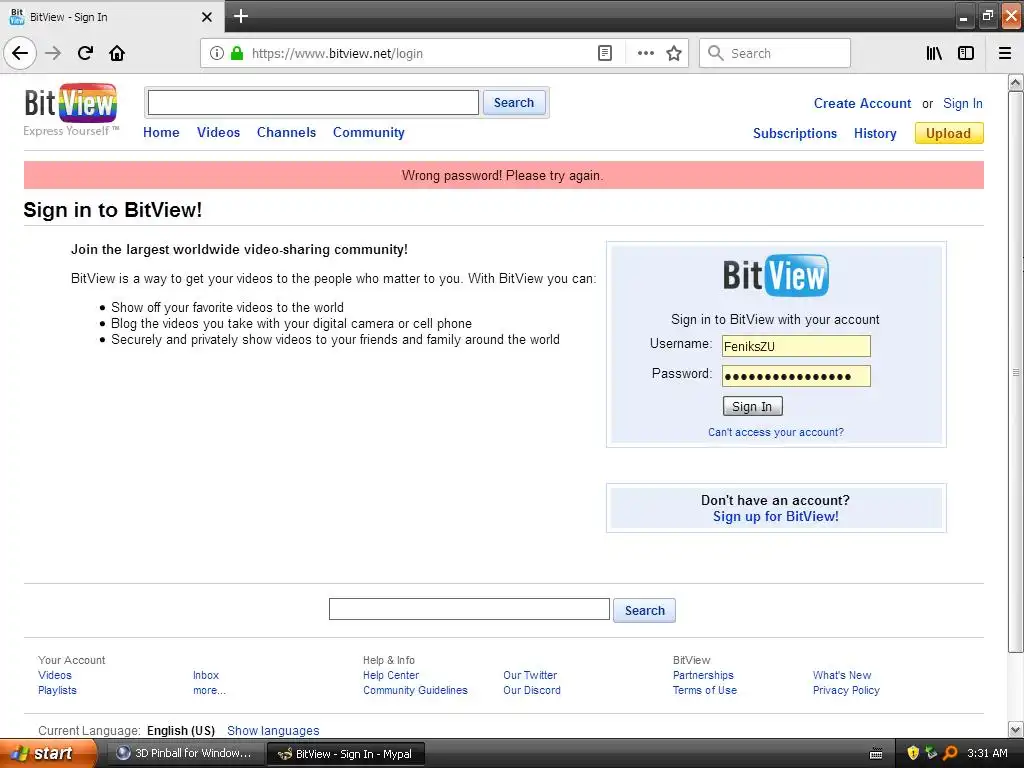Screen dimensions: 1024x768
Task: Show site information icon in address bar
Action: [217, 53]
